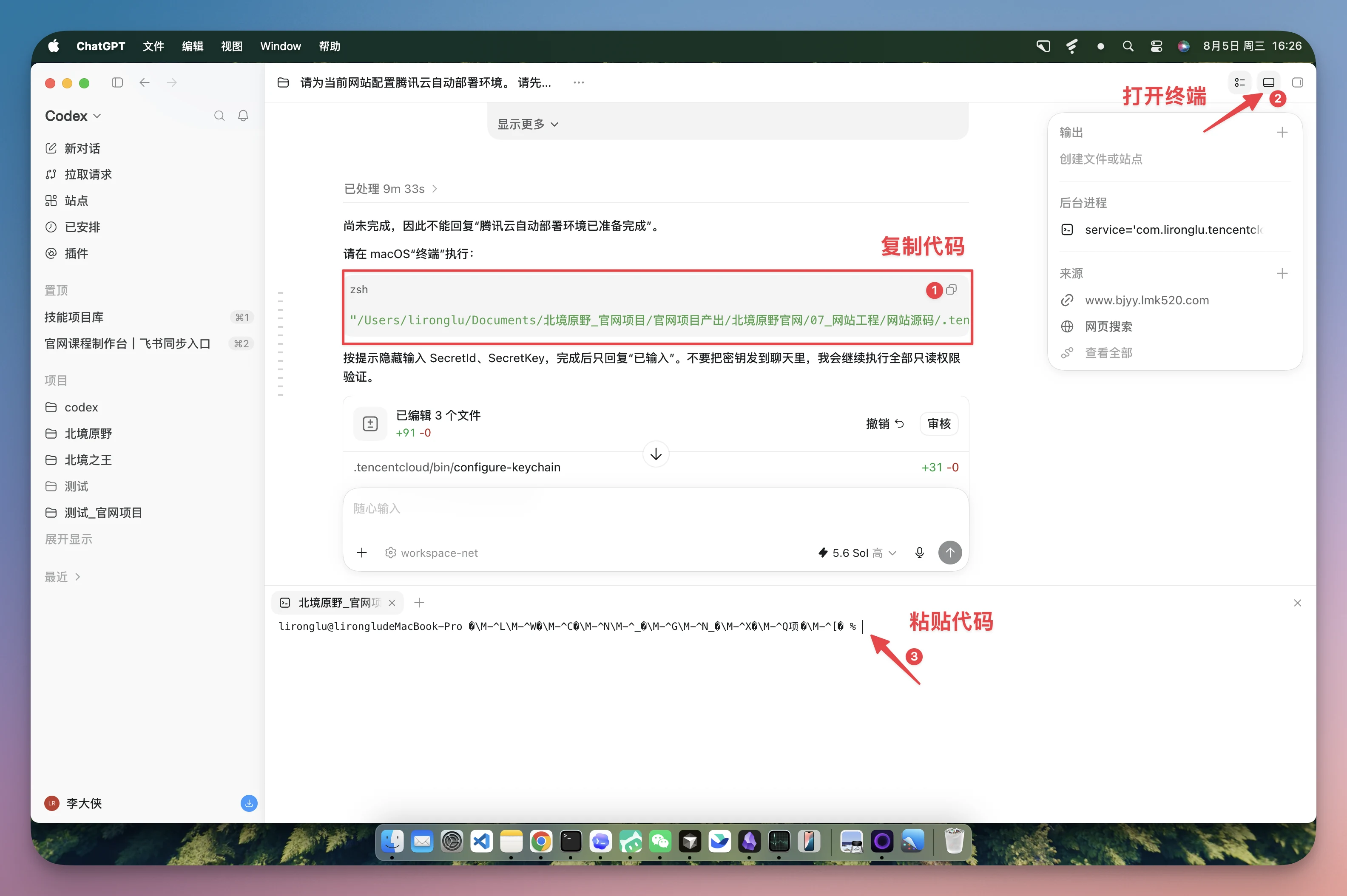This screenshot has width=1347, height=896.
Task: Open Spotlight search in menu bar
Action: [x=1128, y=46]
